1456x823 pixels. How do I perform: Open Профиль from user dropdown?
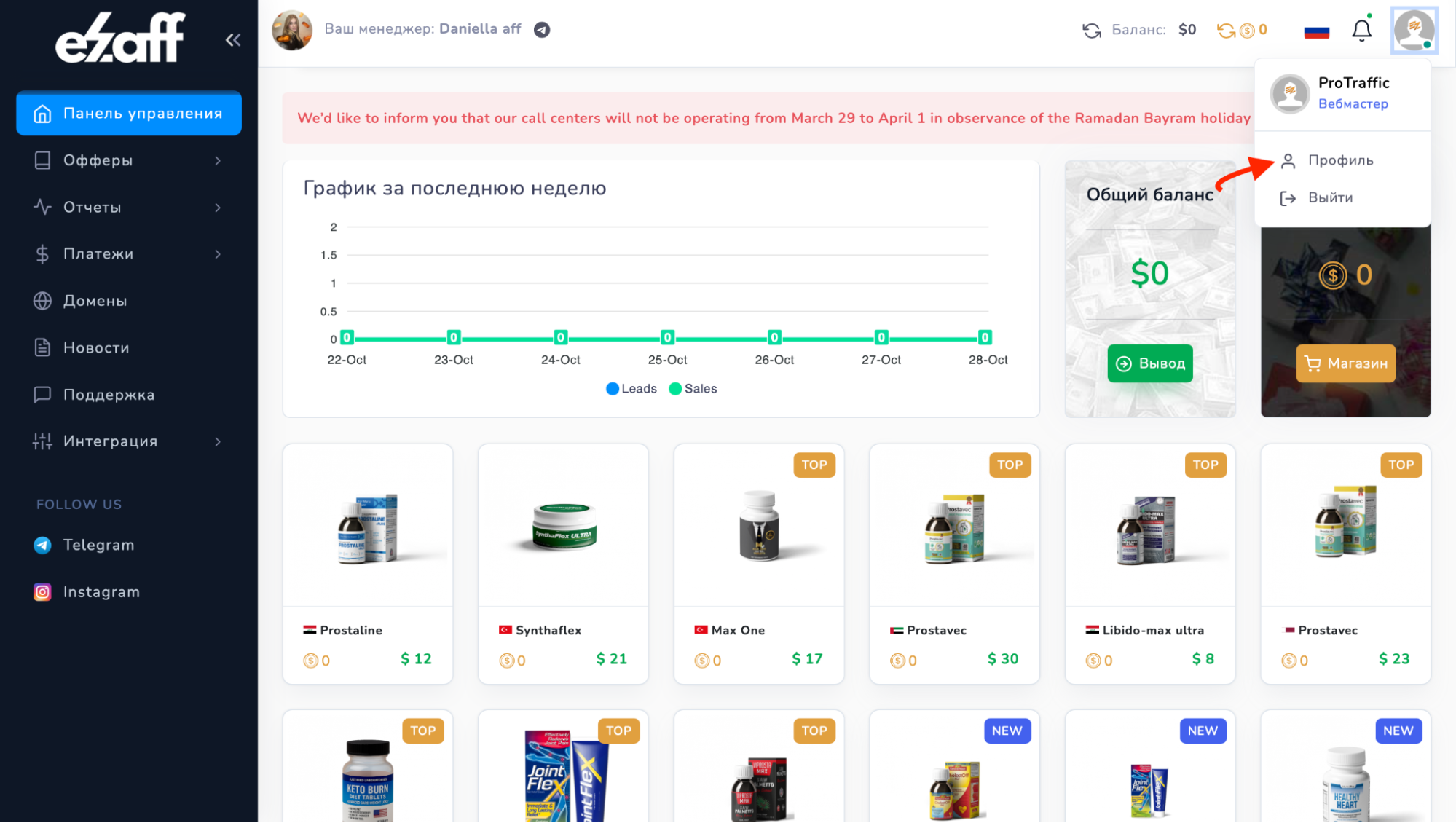tap(1342, 160)
